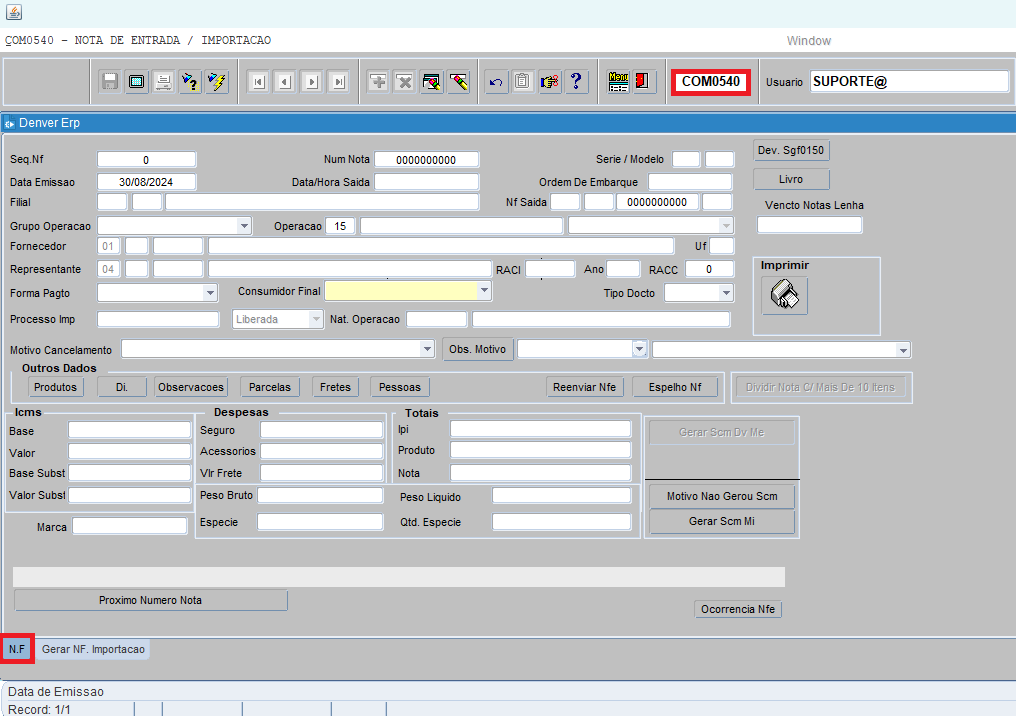Open the Liberada status dropdown
Viewport: 1016px width, 716px height.
[316, 319]
